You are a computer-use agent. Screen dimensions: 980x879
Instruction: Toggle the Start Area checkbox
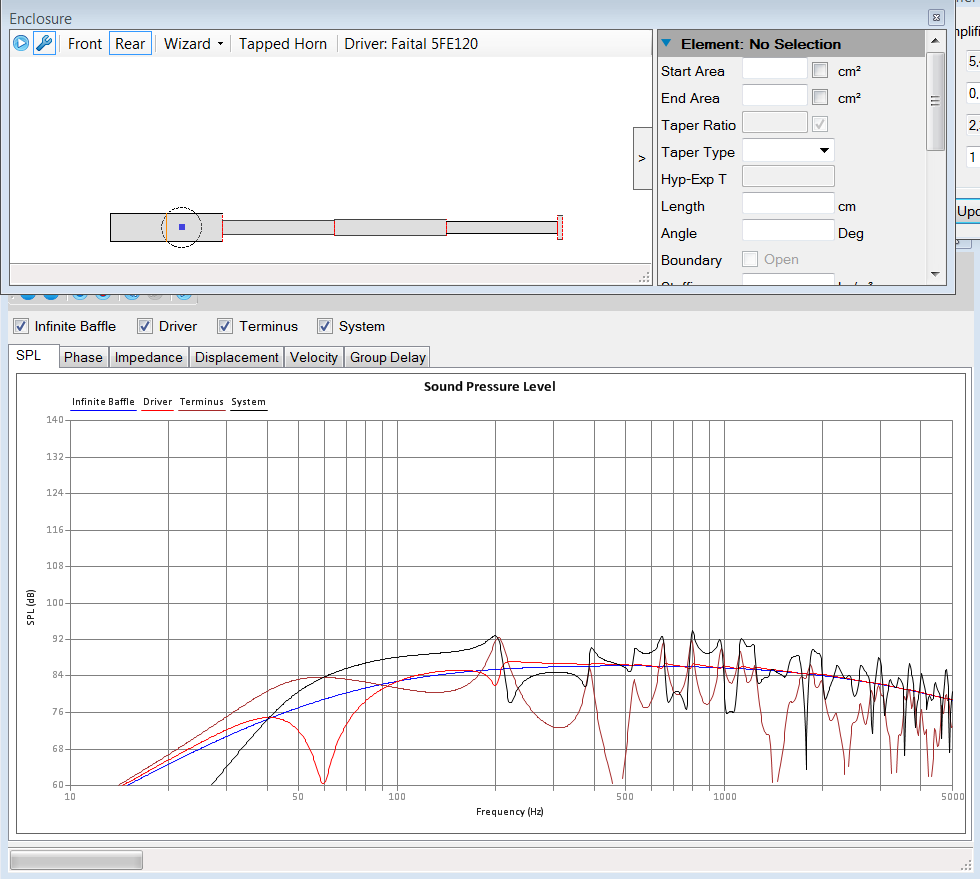coord(820,70)
